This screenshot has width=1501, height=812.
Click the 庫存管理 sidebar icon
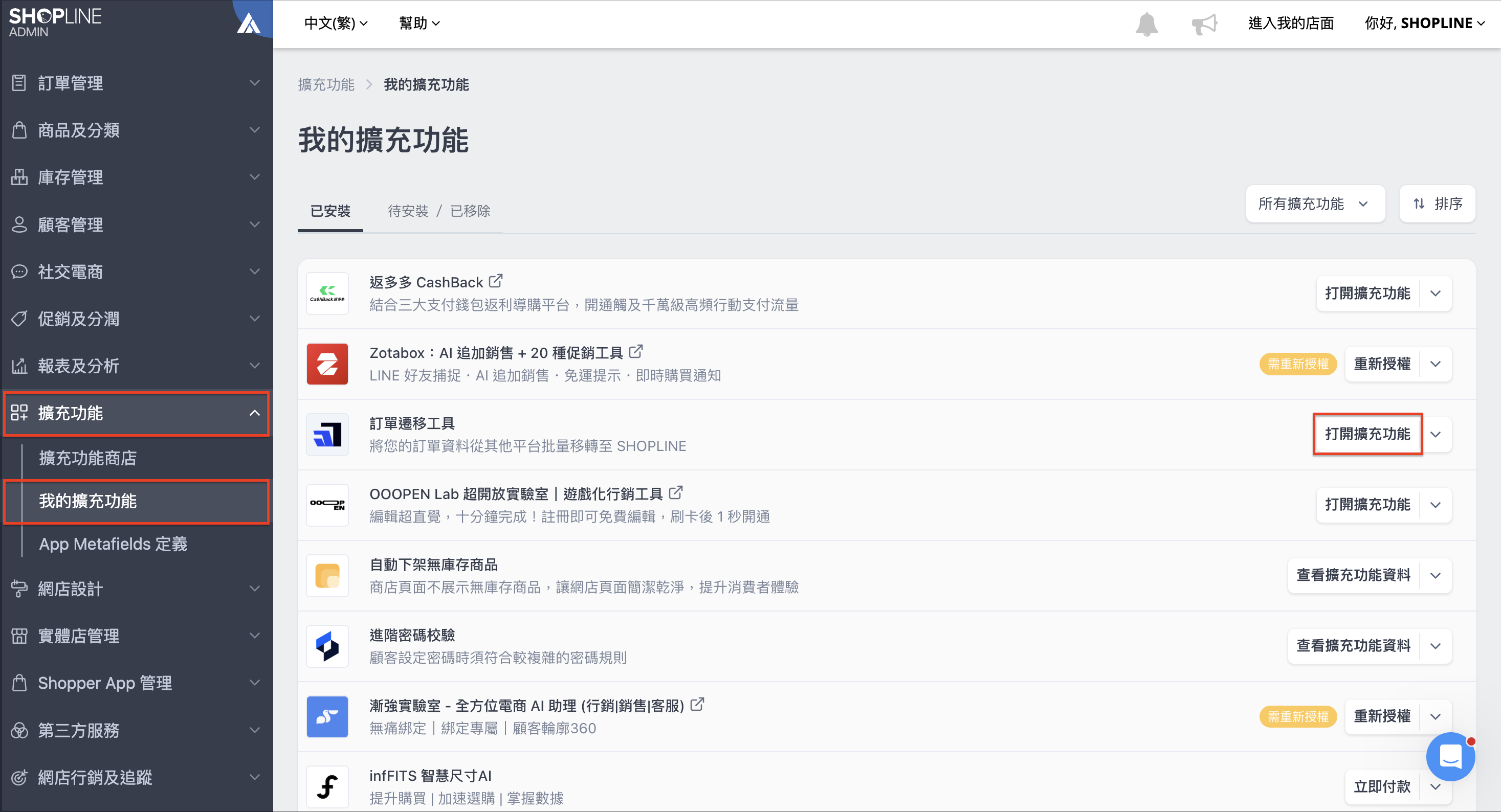pyautogui.click(x=19, y=177)
